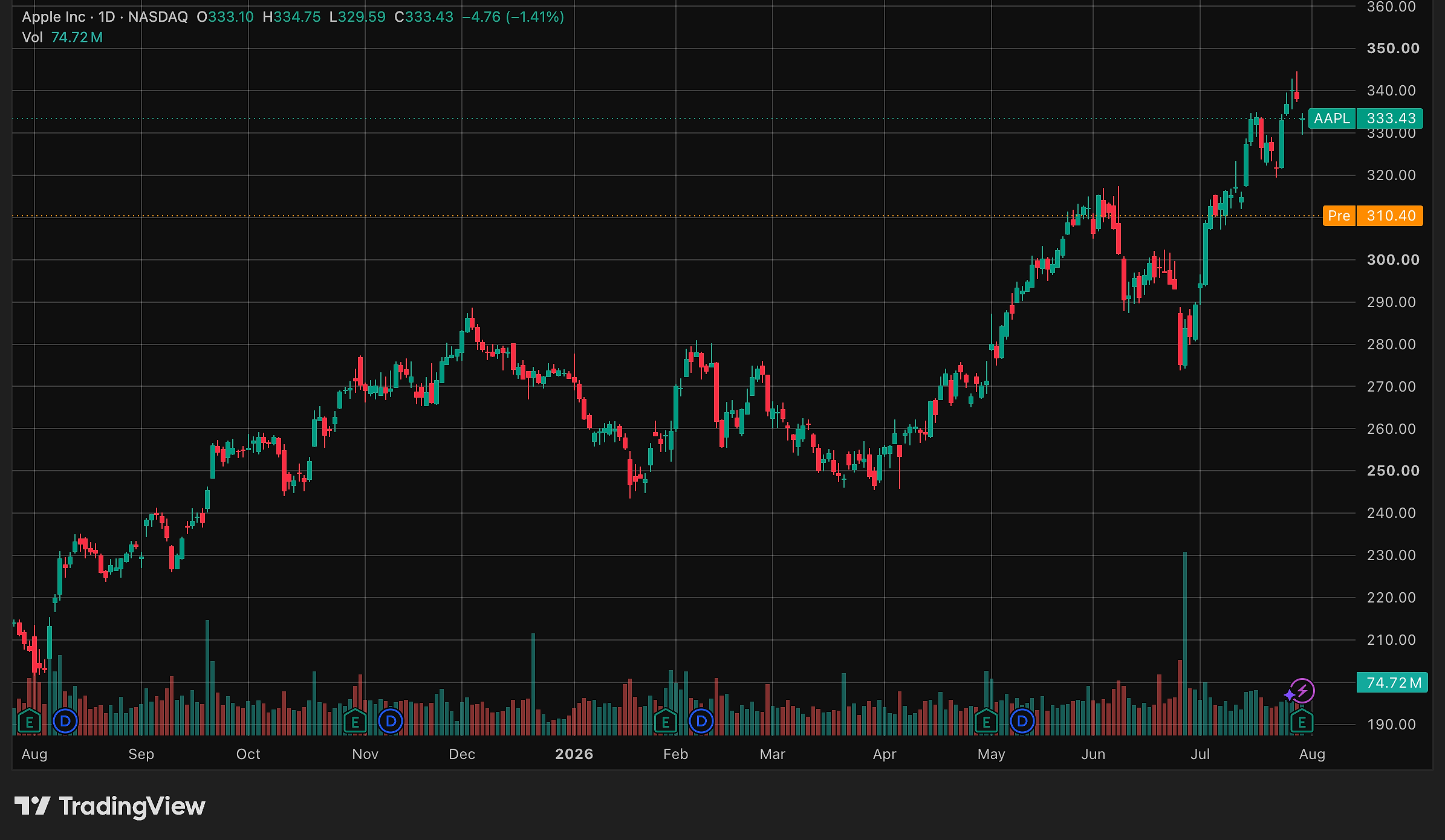Click the Feb label on the time axis
Viewport: 1445px width, 840px height.
676,754
